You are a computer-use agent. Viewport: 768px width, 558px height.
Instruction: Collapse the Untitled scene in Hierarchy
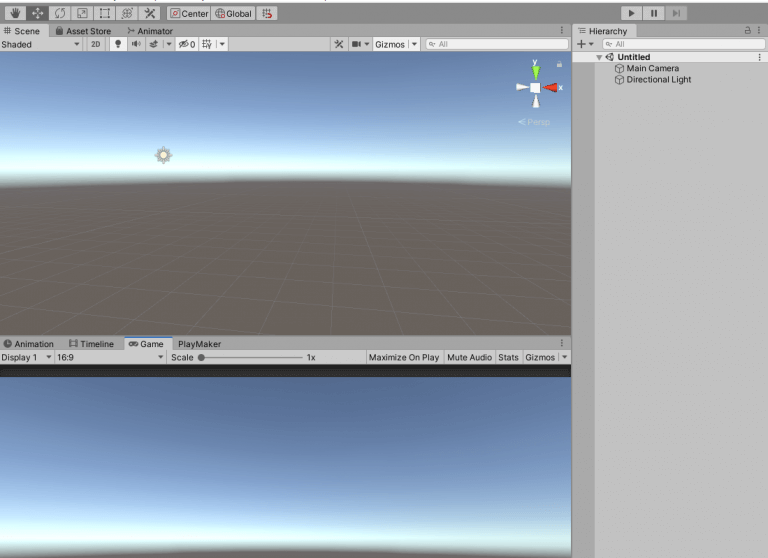coord(600,57)
